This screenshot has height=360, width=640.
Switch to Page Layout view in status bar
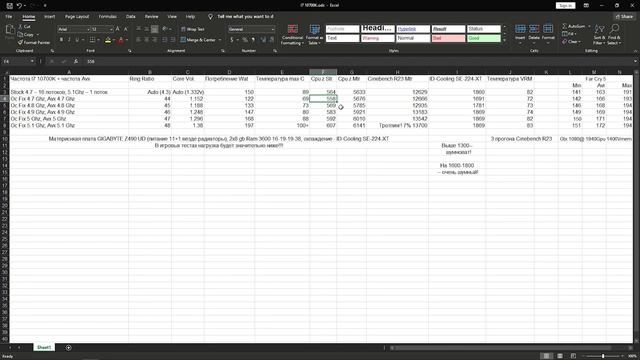click(560, 356)
